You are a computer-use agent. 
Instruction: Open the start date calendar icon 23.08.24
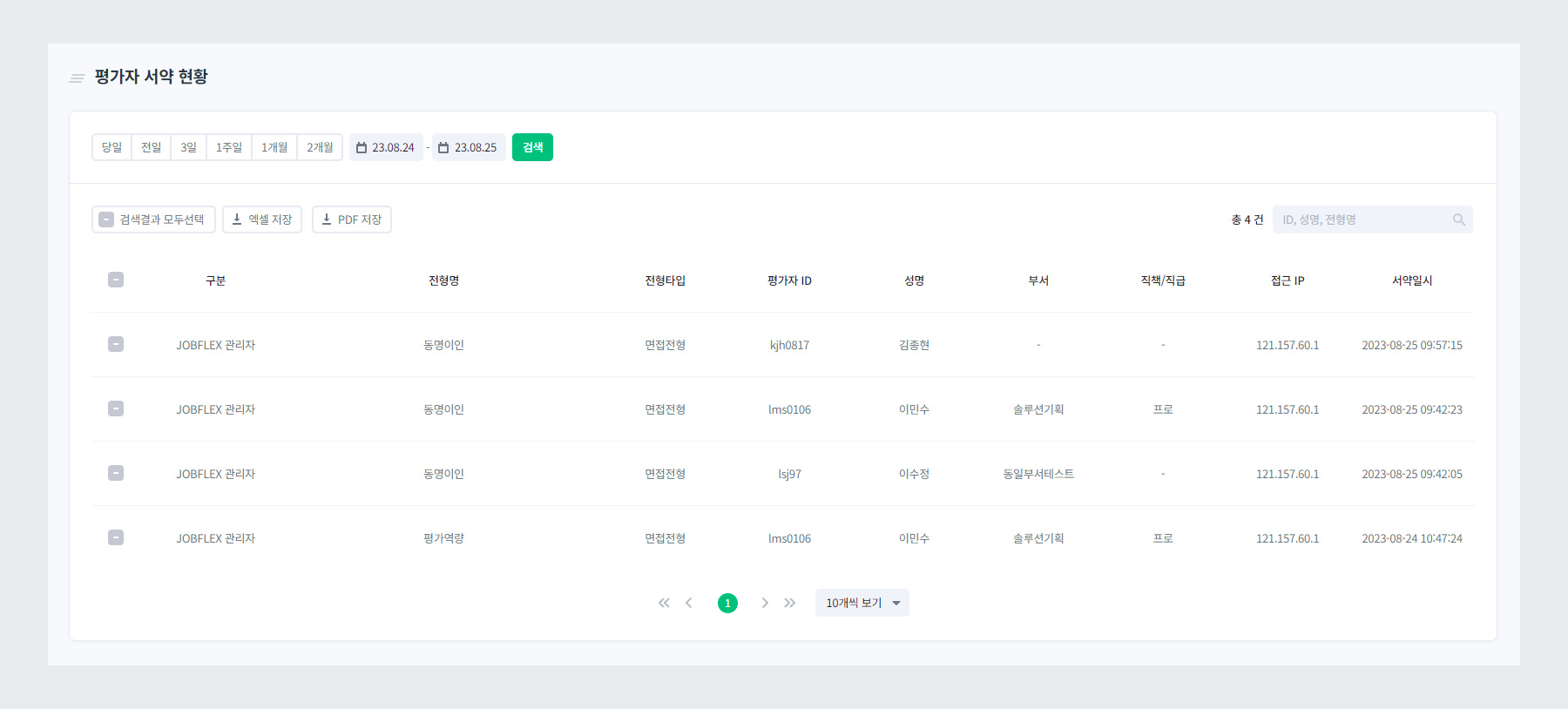pyautogui.click(x=362, y=148)
